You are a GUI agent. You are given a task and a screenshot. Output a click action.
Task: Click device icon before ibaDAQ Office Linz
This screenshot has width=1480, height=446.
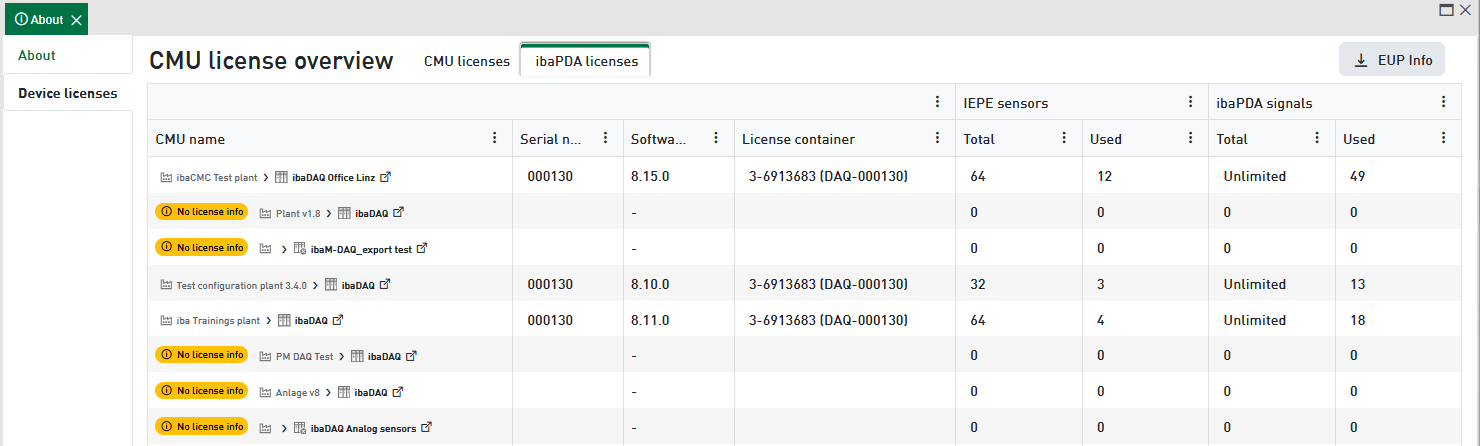click(x=281, y=177)
